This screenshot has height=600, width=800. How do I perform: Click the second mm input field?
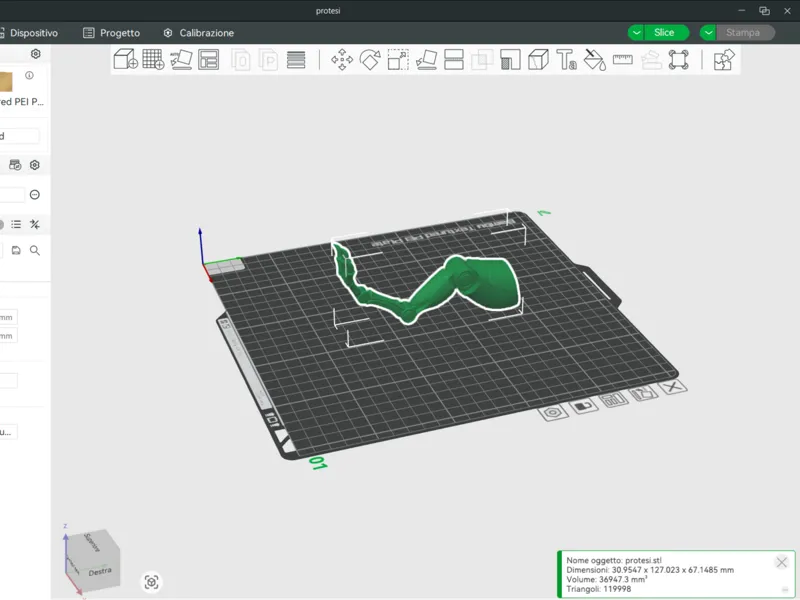[x=9, y=336]
